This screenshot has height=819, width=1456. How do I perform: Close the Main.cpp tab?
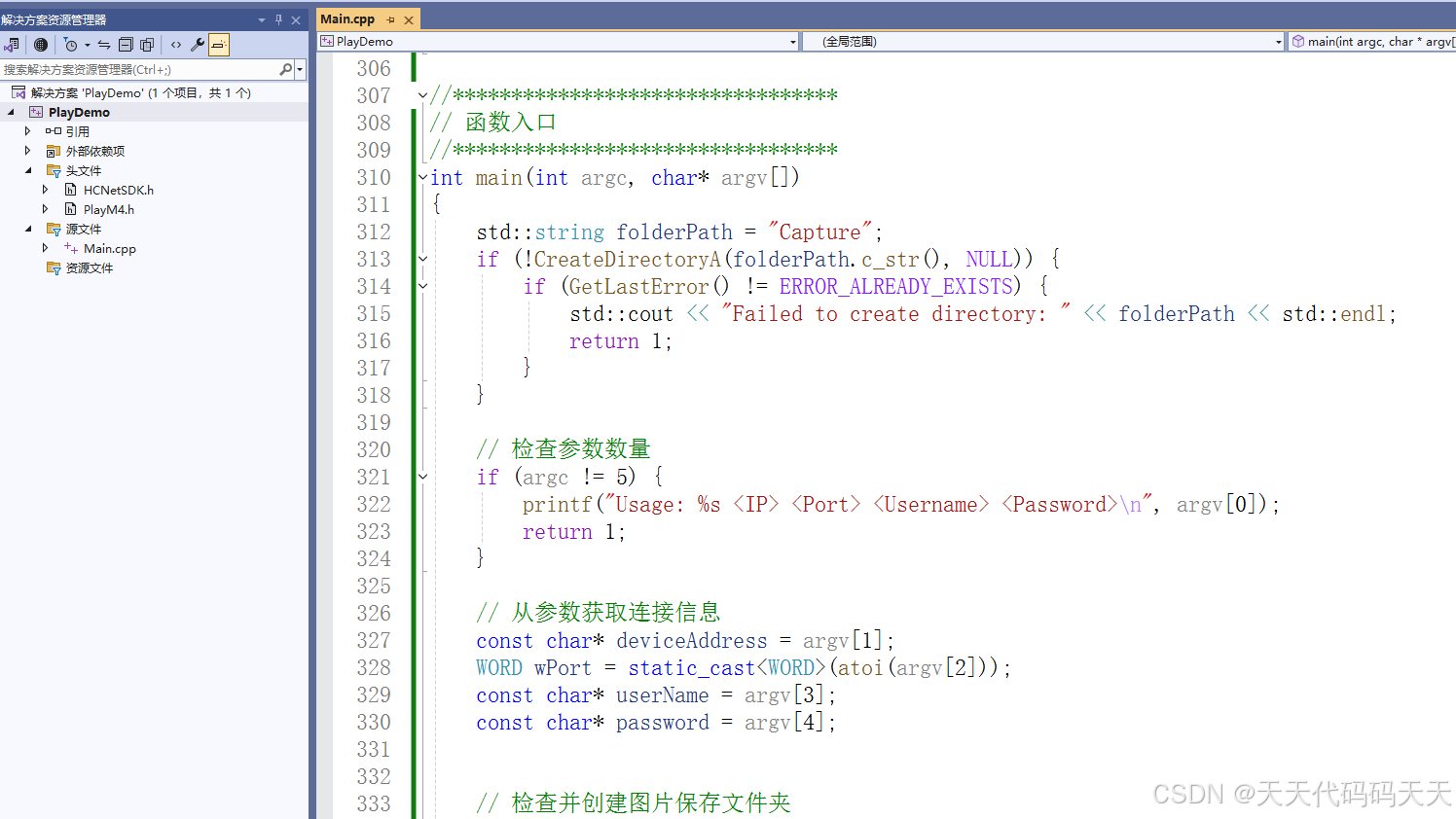point(409,19)
